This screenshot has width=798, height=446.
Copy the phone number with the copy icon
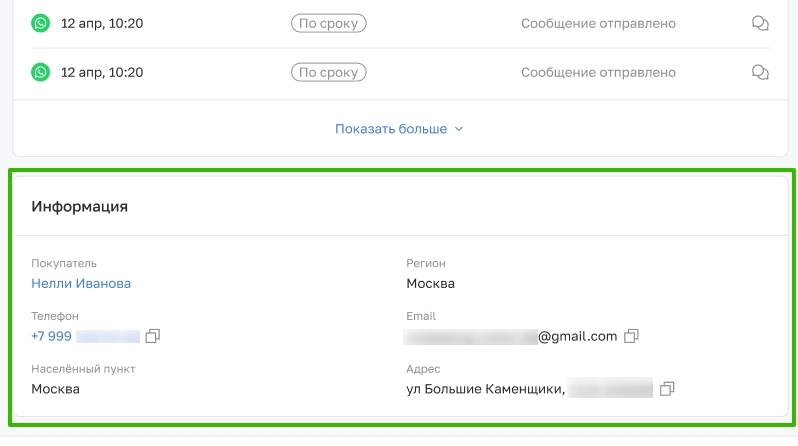[153, 336]
